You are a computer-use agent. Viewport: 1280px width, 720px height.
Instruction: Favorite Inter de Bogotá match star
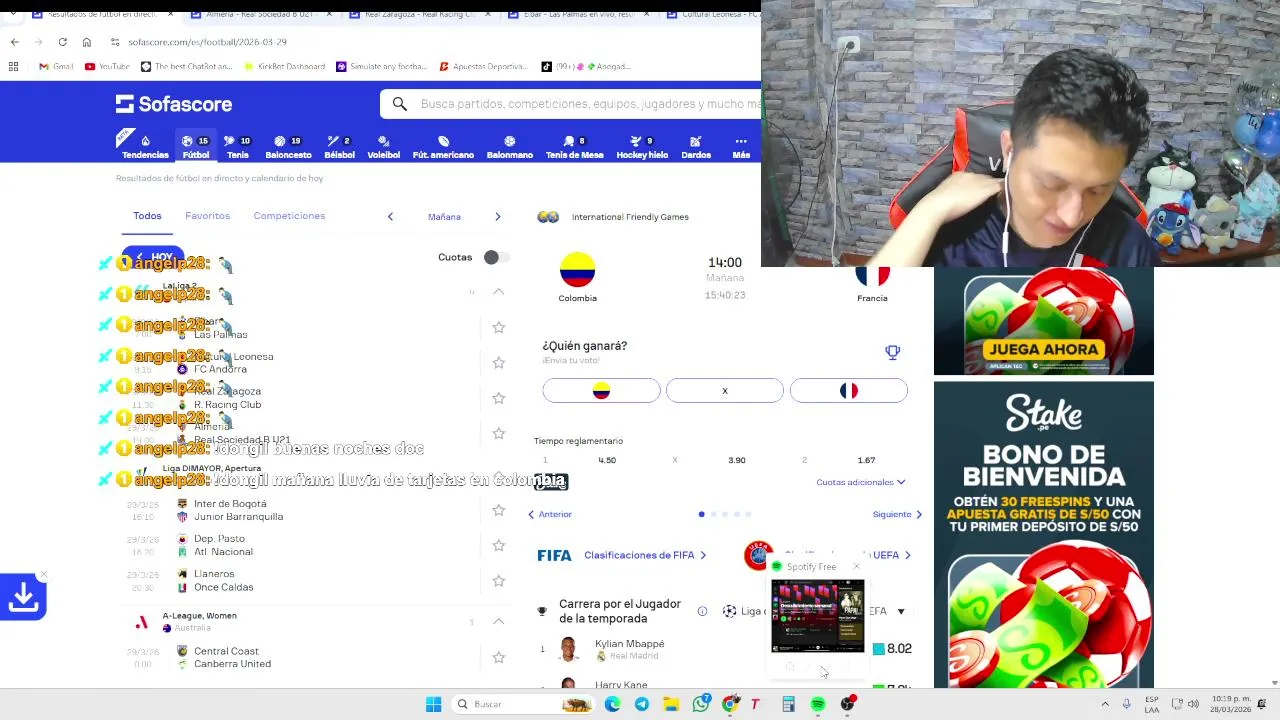click(498, 510)
